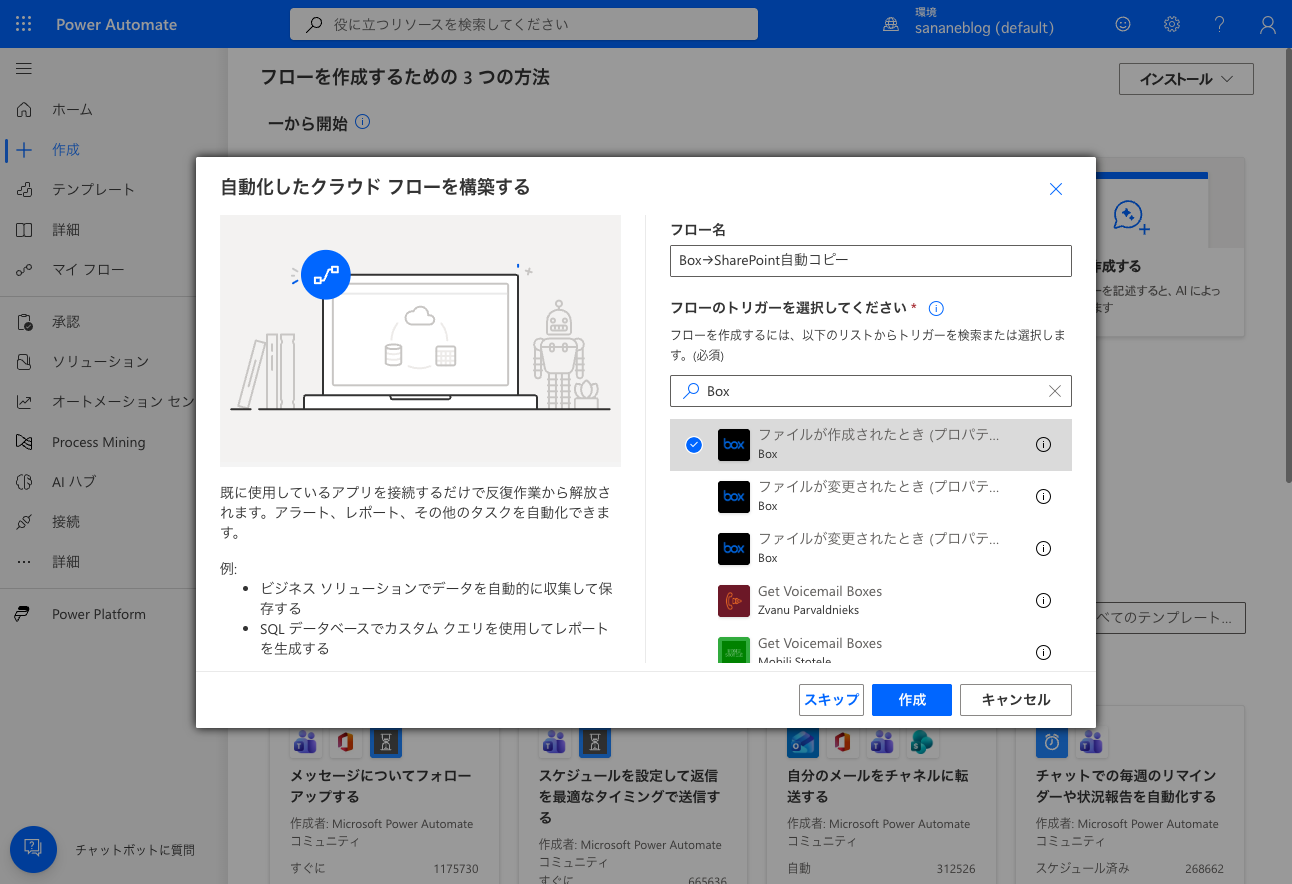Edit the フロー名 text field

[870, 260]
